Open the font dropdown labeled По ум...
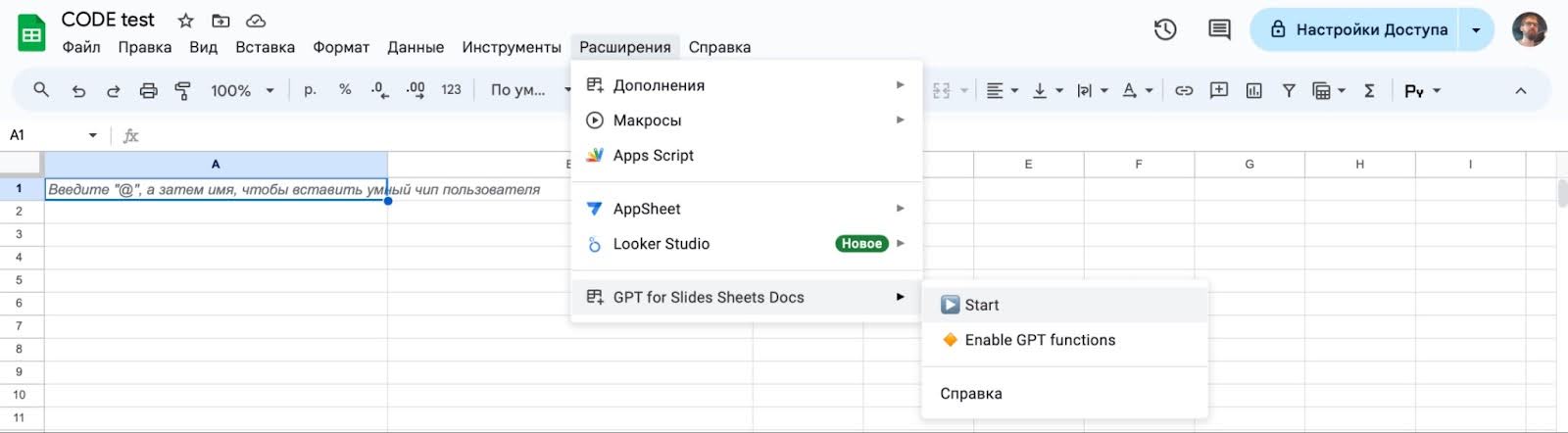The height and width of the screenshot is (433, 1568). pos(530,90)
